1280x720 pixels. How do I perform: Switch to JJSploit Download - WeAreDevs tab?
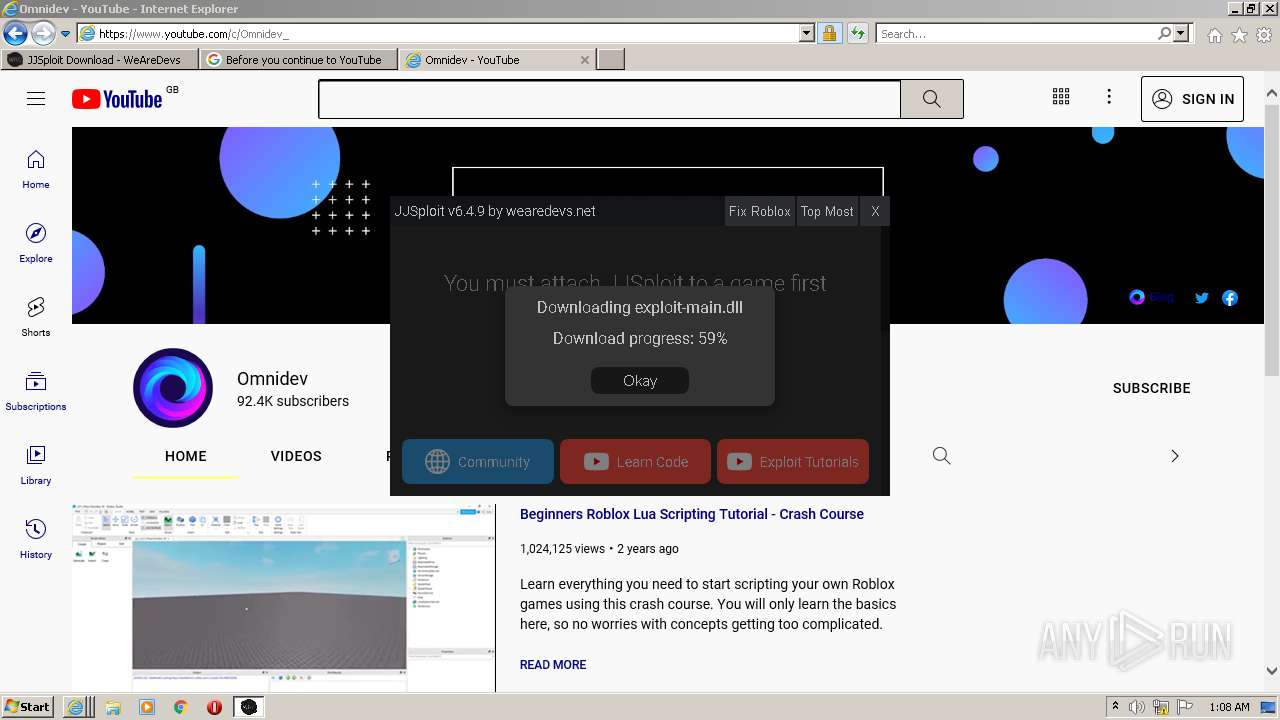101,60
